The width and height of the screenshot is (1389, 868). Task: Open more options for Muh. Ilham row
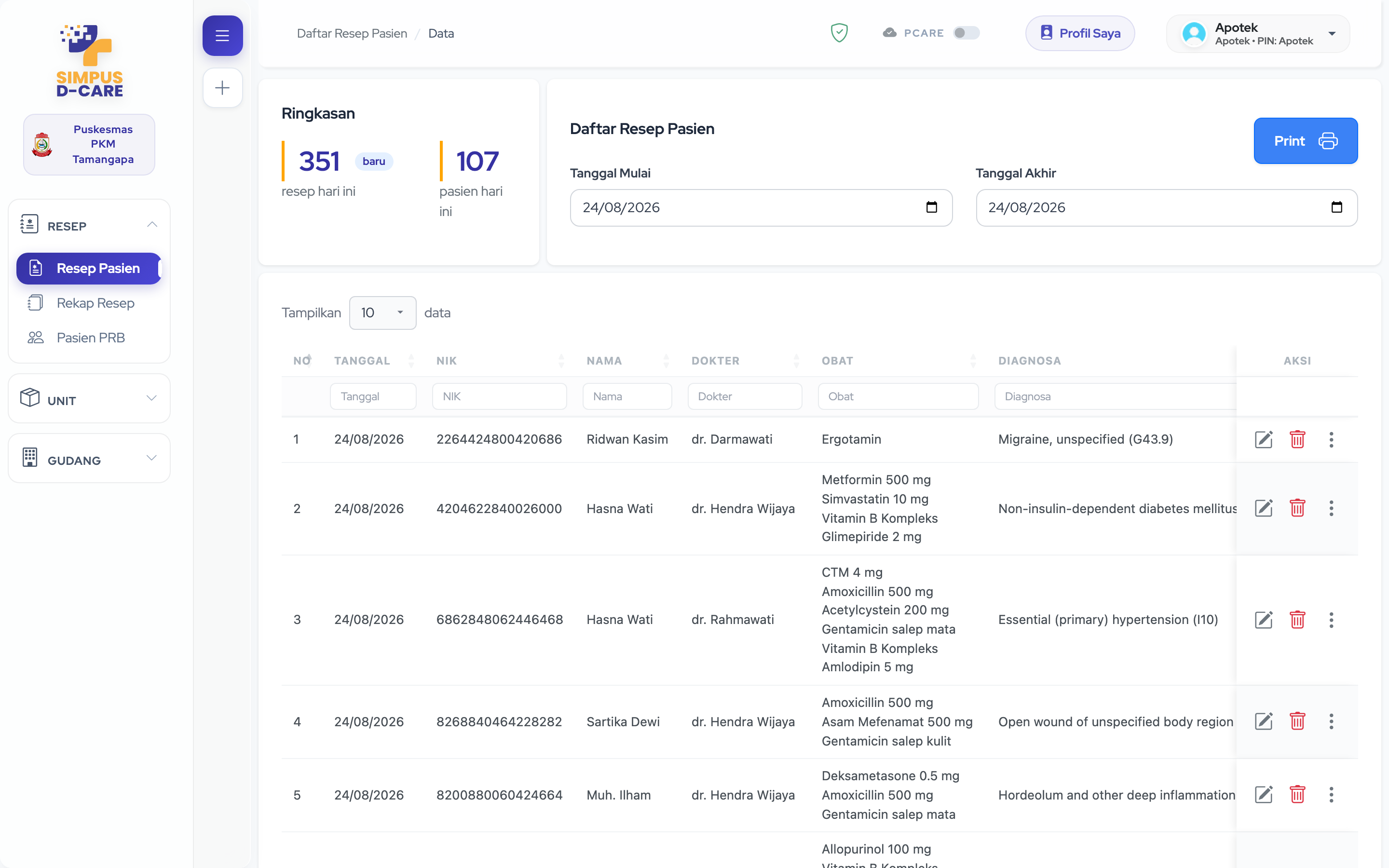coord(1331,795)
